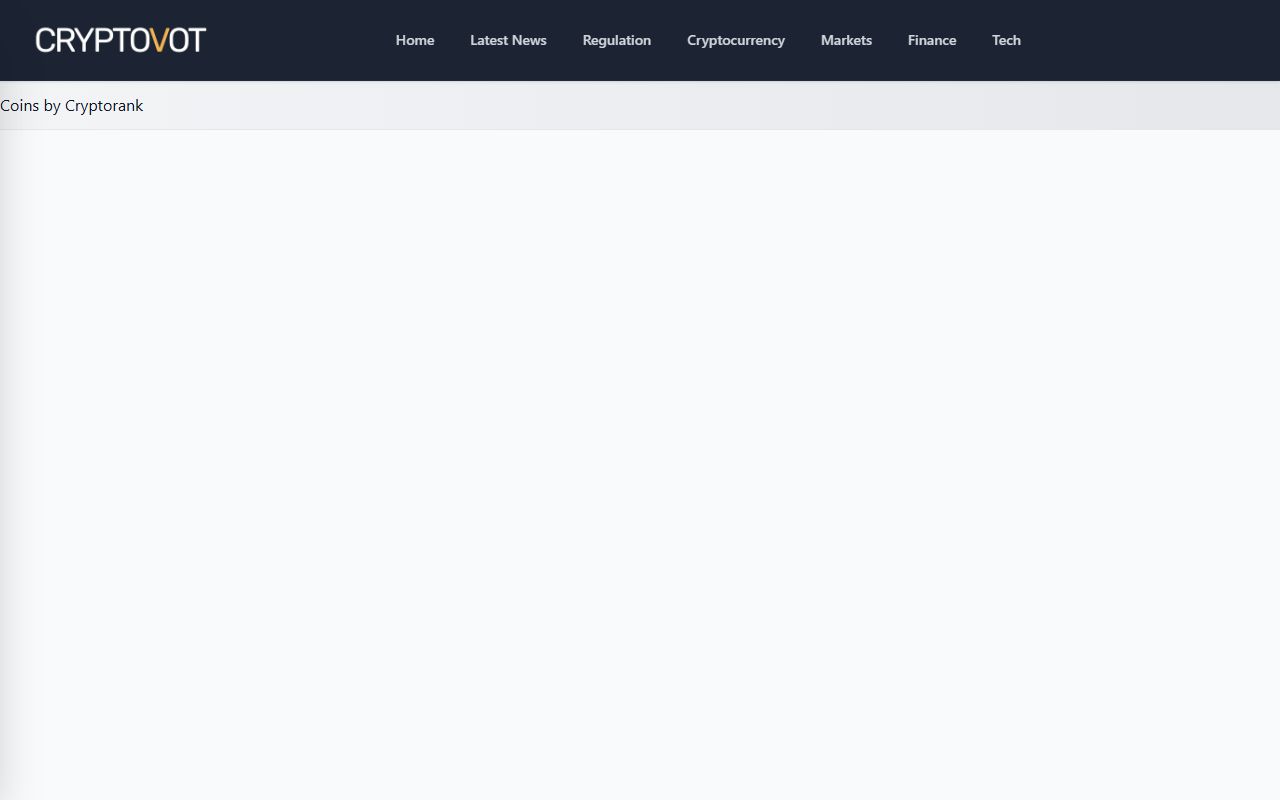The height and width of the screenshot is (800, 1280).
Task: Click the word Cryptorank in the widget bar
Action: coord(104,106)
